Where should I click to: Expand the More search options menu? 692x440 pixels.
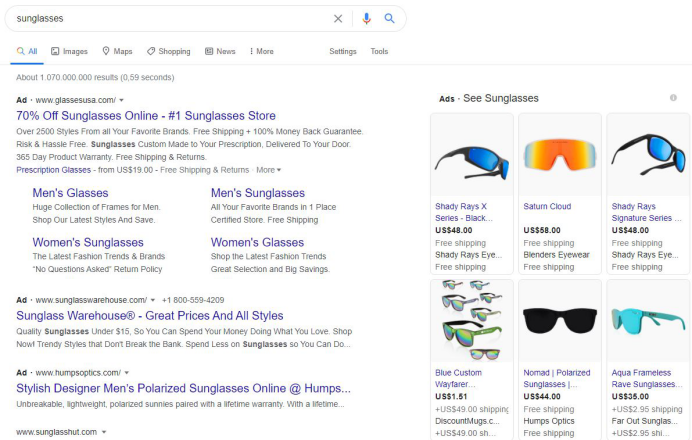tap(262, 51)
